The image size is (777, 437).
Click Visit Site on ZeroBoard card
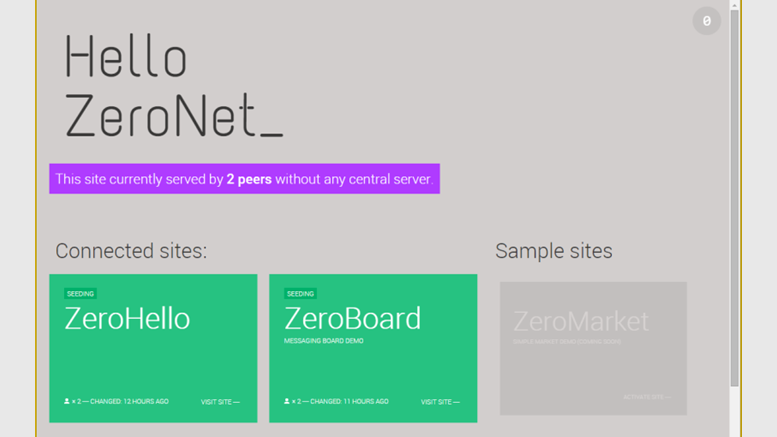[440, 402]
